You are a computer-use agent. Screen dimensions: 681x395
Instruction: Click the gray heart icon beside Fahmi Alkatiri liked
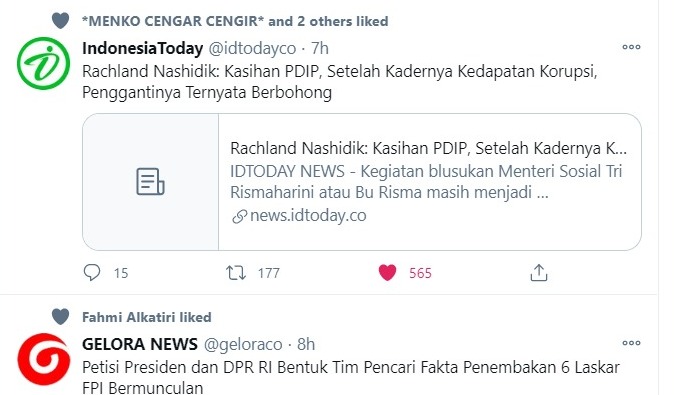pyautogui.click(x=60, y=317)
